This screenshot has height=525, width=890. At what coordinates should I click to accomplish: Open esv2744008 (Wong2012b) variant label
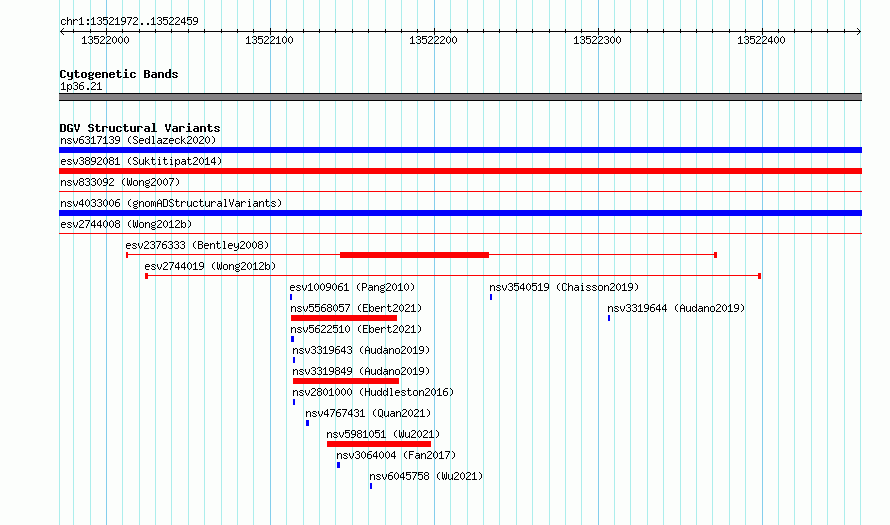[x=126, y=224]
